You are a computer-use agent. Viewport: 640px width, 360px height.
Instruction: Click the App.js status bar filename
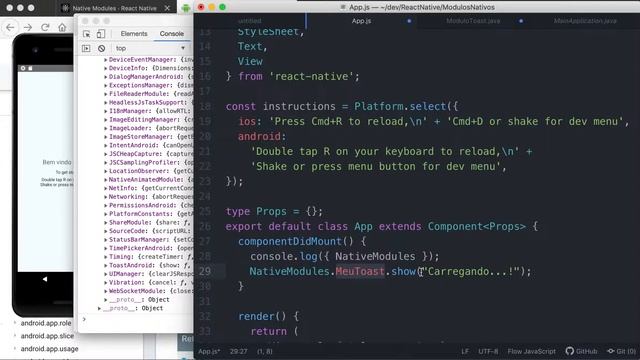(x=209, y=351)
